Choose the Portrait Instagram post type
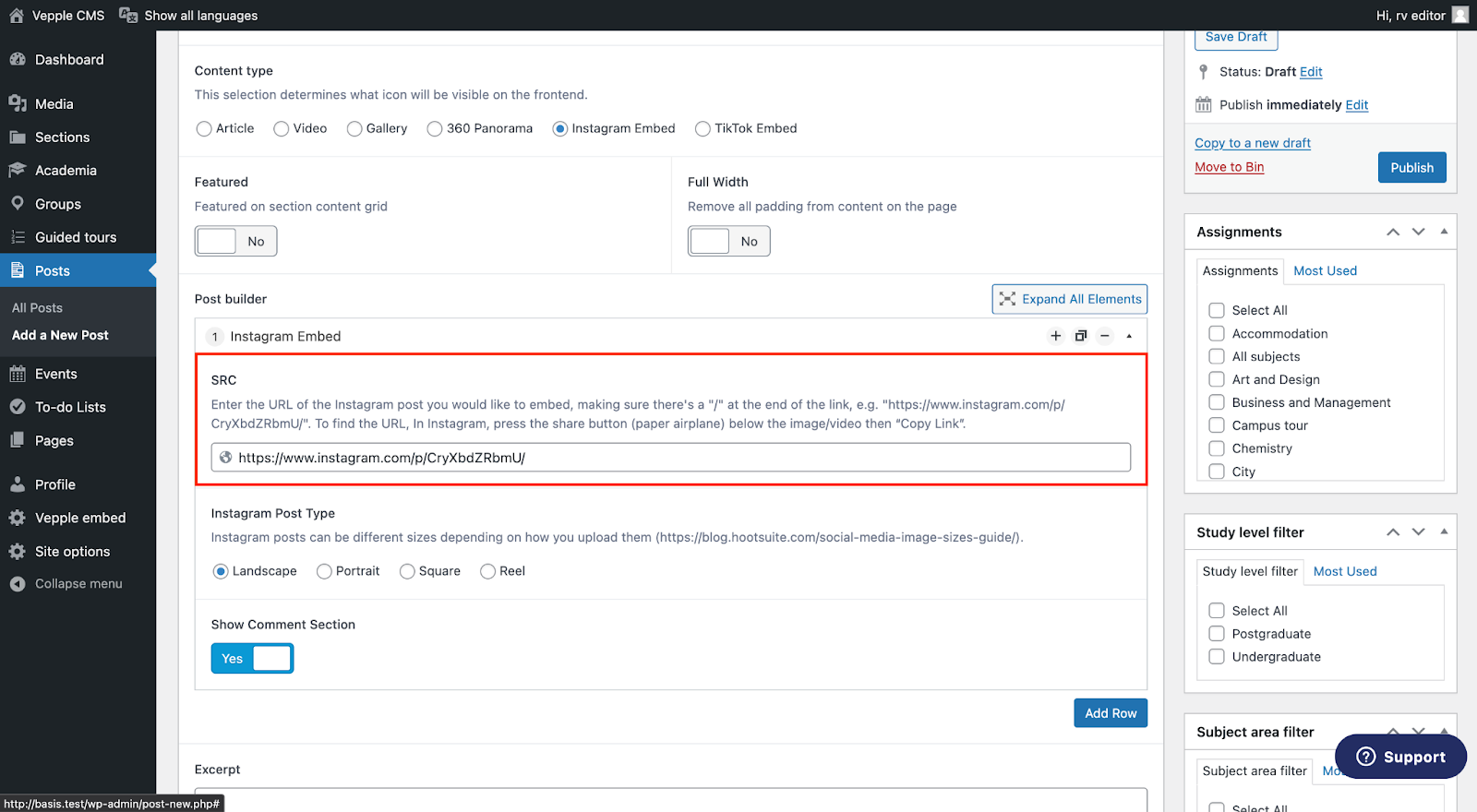The image size is (1477, 812). tap(324, 572)
